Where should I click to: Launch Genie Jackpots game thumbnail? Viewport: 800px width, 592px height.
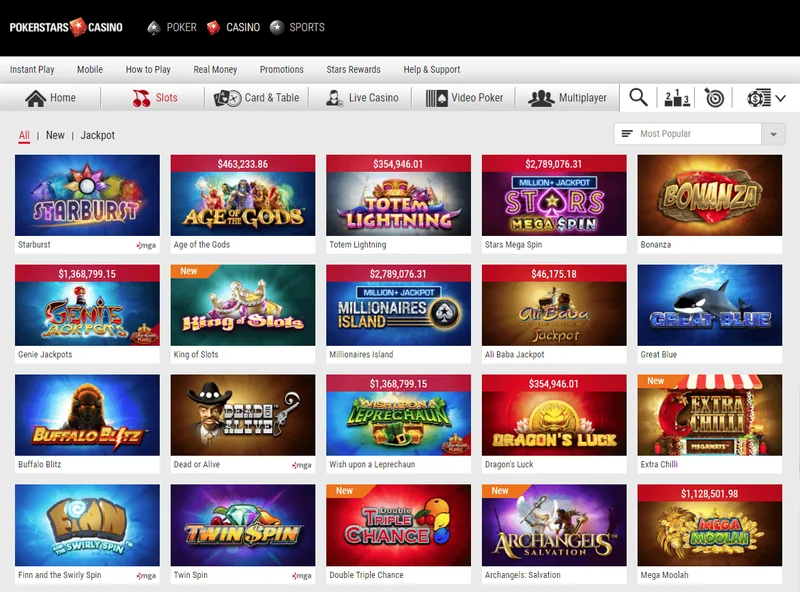(x=87, y=305)
